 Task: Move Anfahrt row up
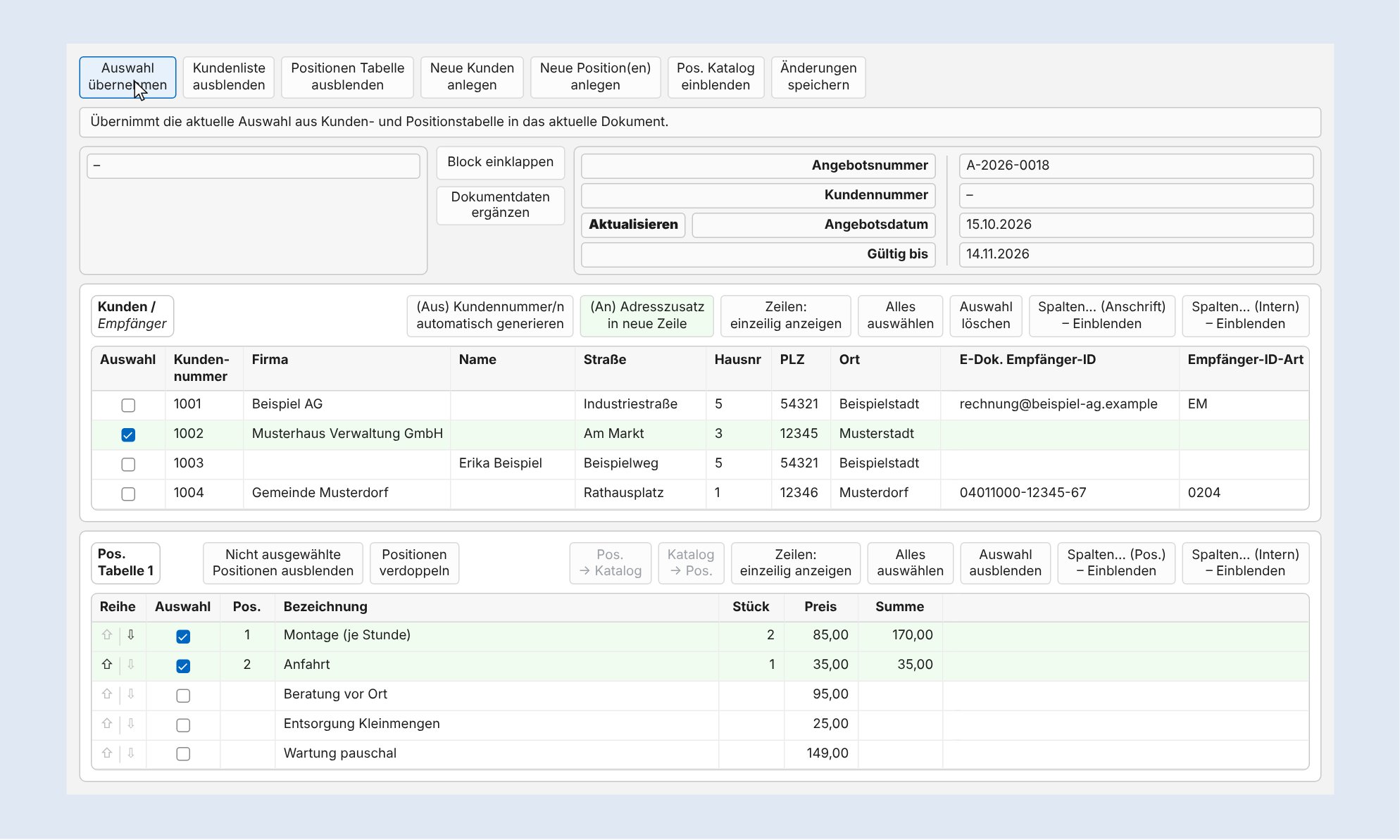107,665
